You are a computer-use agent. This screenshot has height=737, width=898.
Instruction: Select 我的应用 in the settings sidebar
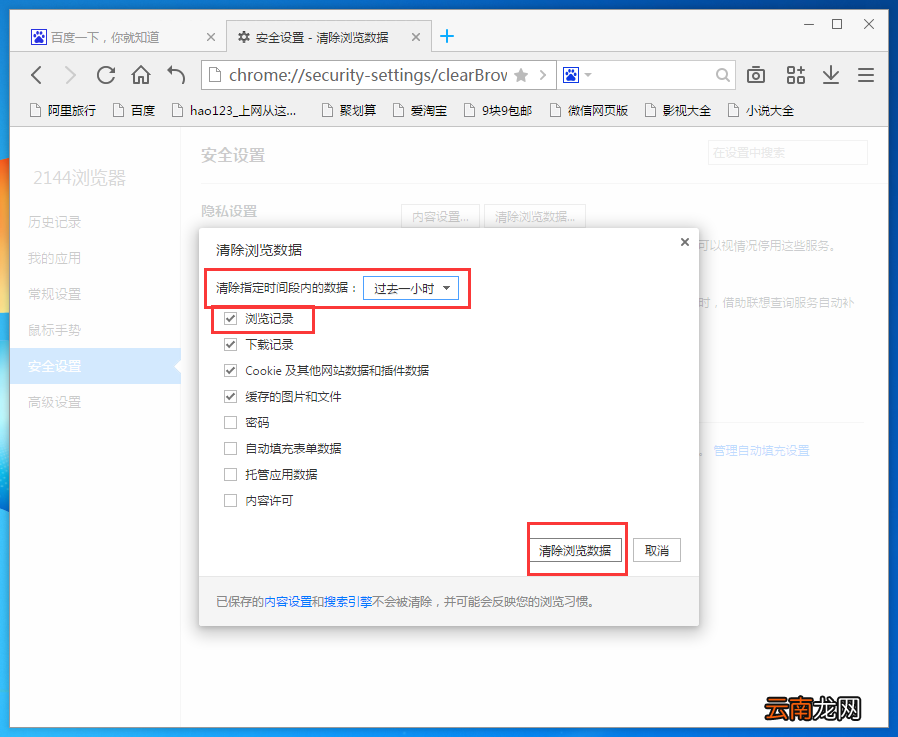tap(54, 258)
